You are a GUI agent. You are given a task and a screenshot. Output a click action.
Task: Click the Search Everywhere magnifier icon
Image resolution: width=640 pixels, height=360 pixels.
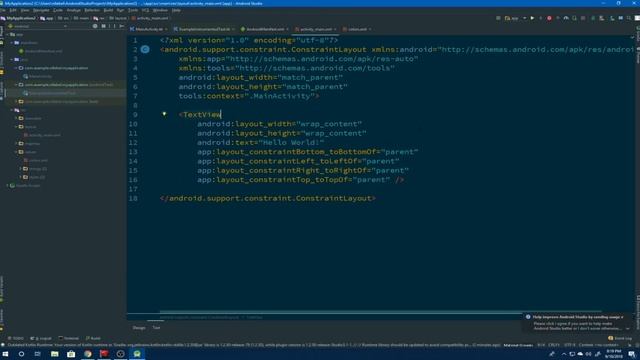click(x=629, y=18)
